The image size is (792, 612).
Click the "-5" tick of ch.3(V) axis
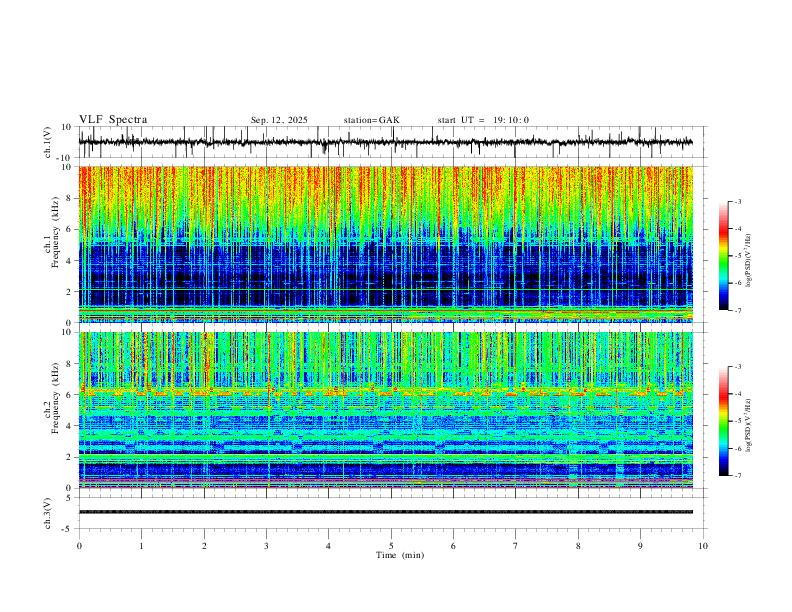[x=68, y=529]
